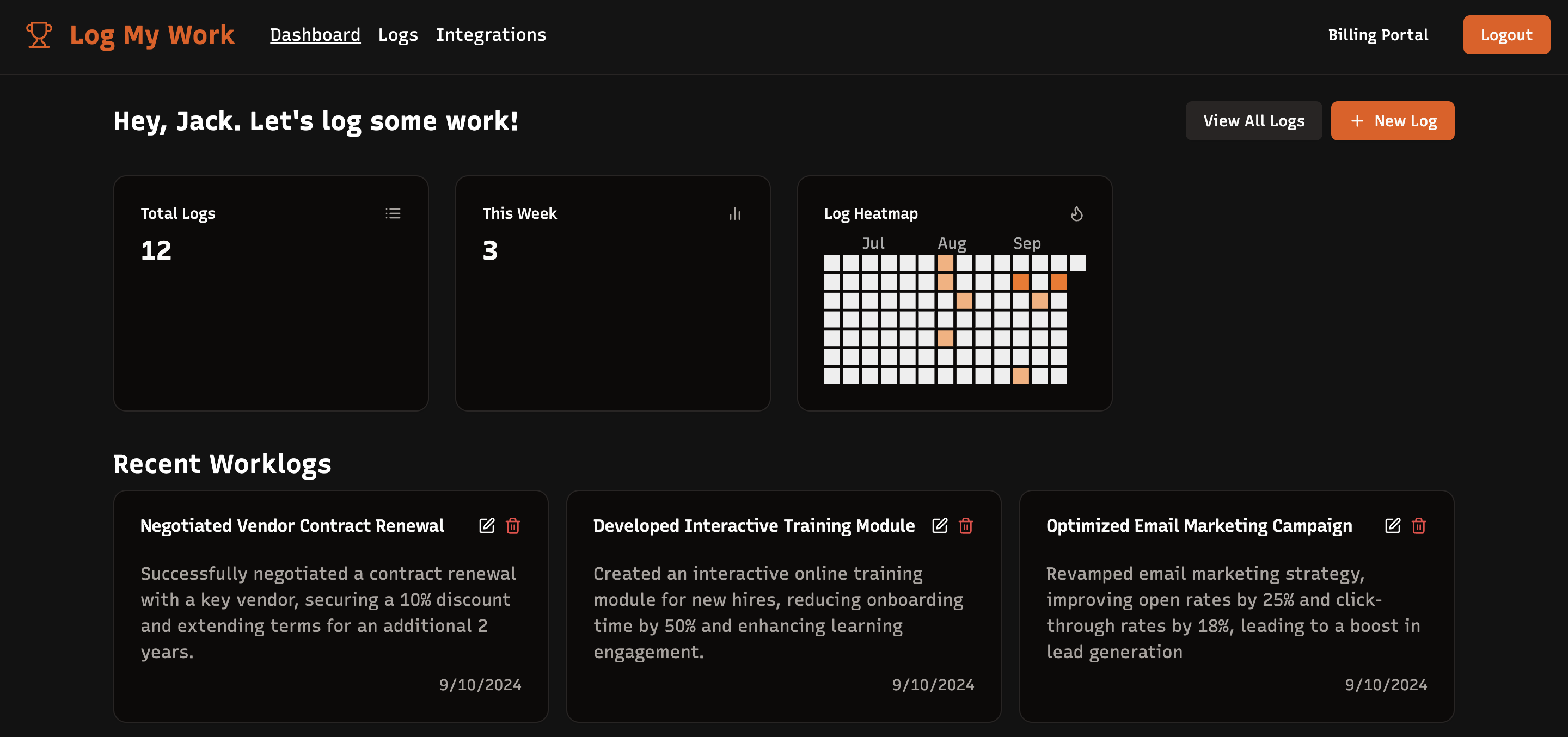Click the This Week count 3
The height and width of the screenshot is (737, 1568).
(x=490, y=250)
